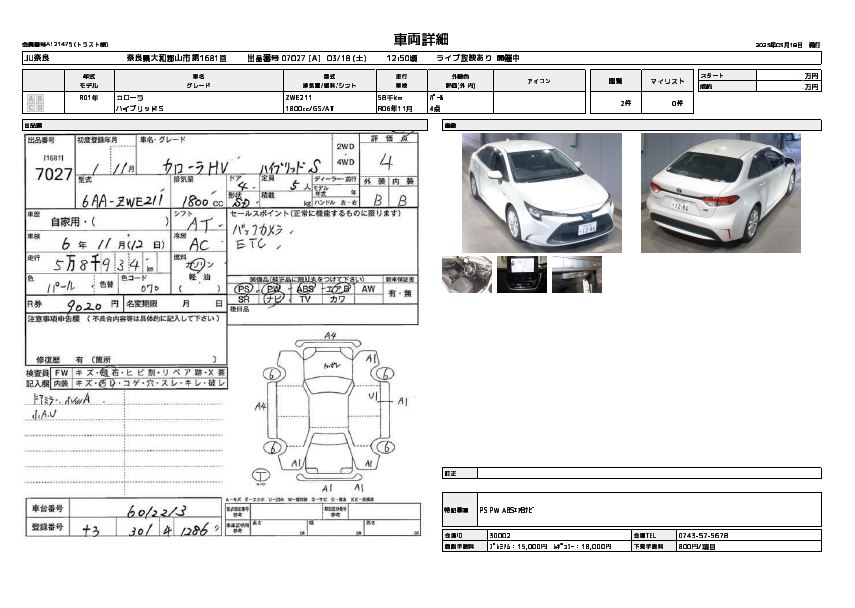Click the large handwritten lot number 7027
This screenshot has height=608, width=855.
(53, 174)
